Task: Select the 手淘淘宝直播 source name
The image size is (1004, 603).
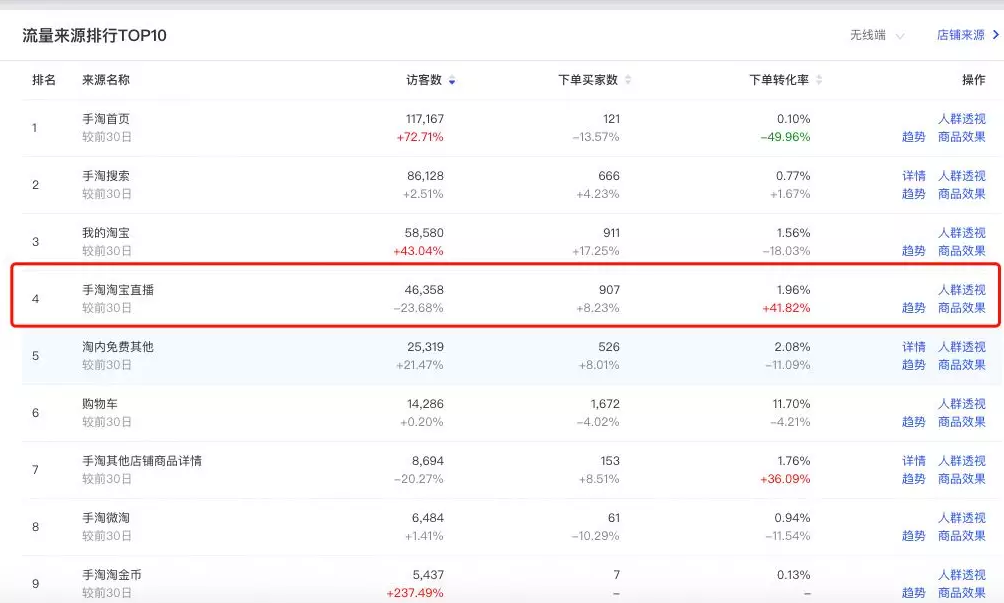Action: 118,290
